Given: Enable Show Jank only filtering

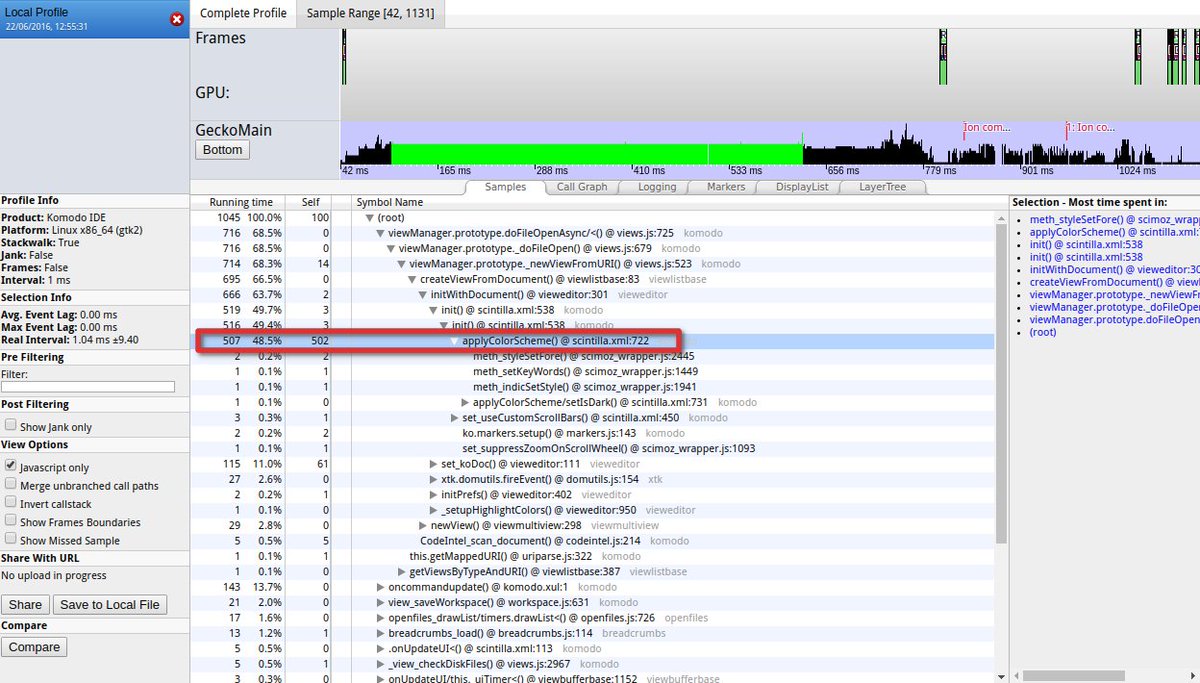Looking at the screenshot, I should pos(10,426).
